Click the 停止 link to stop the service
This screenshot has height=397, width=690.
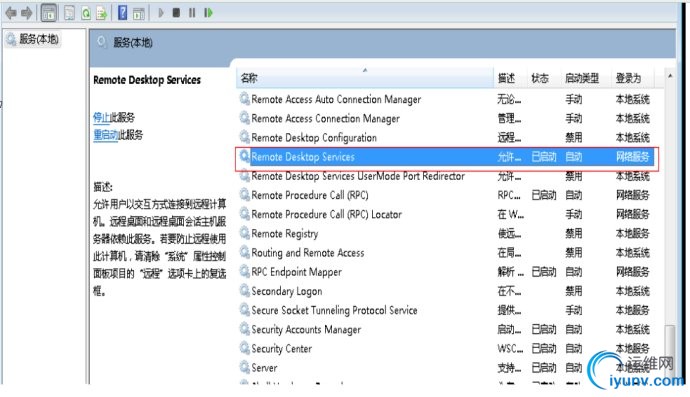coord(101,118)
